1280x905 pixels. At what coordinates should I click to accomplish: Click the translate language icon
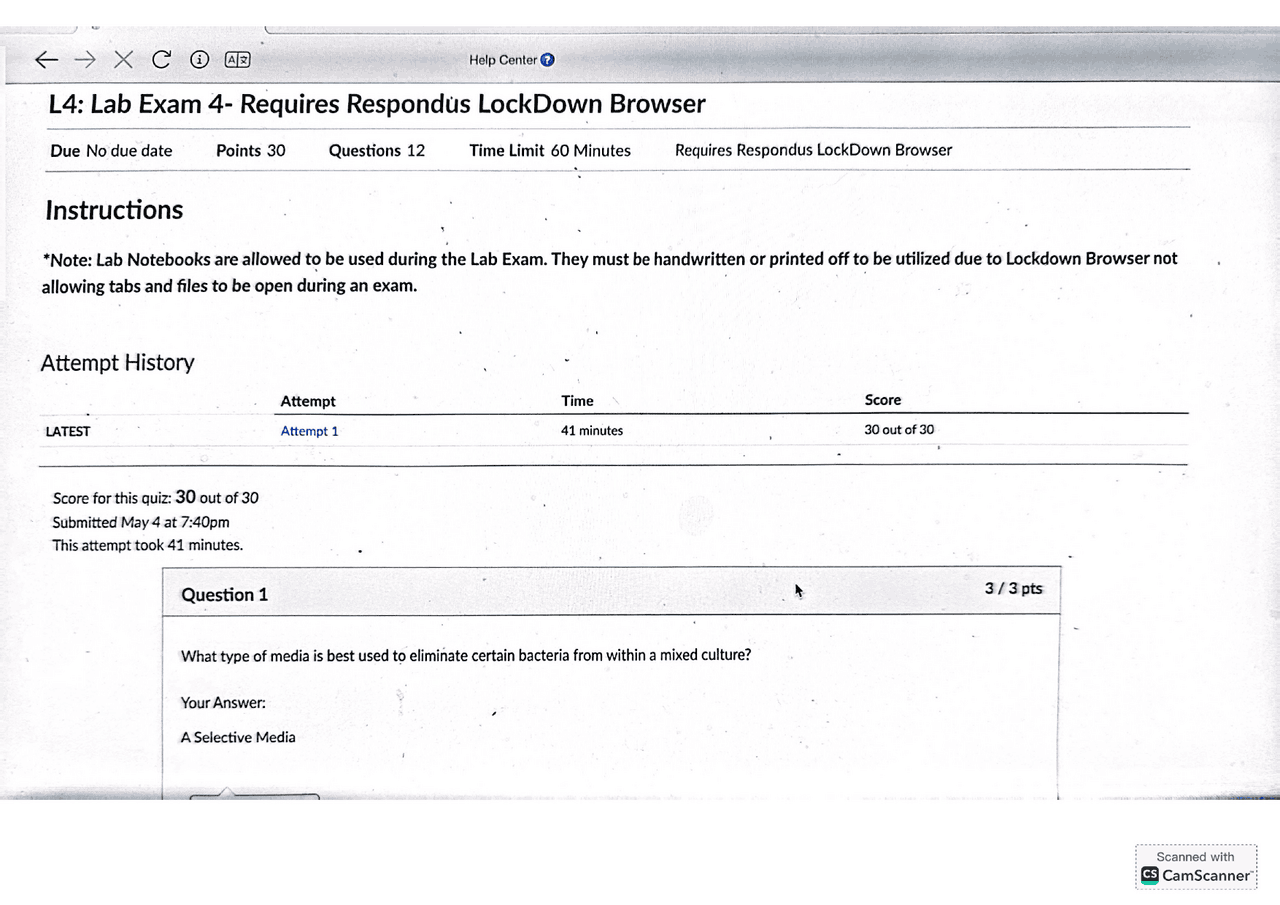(237, 60)
